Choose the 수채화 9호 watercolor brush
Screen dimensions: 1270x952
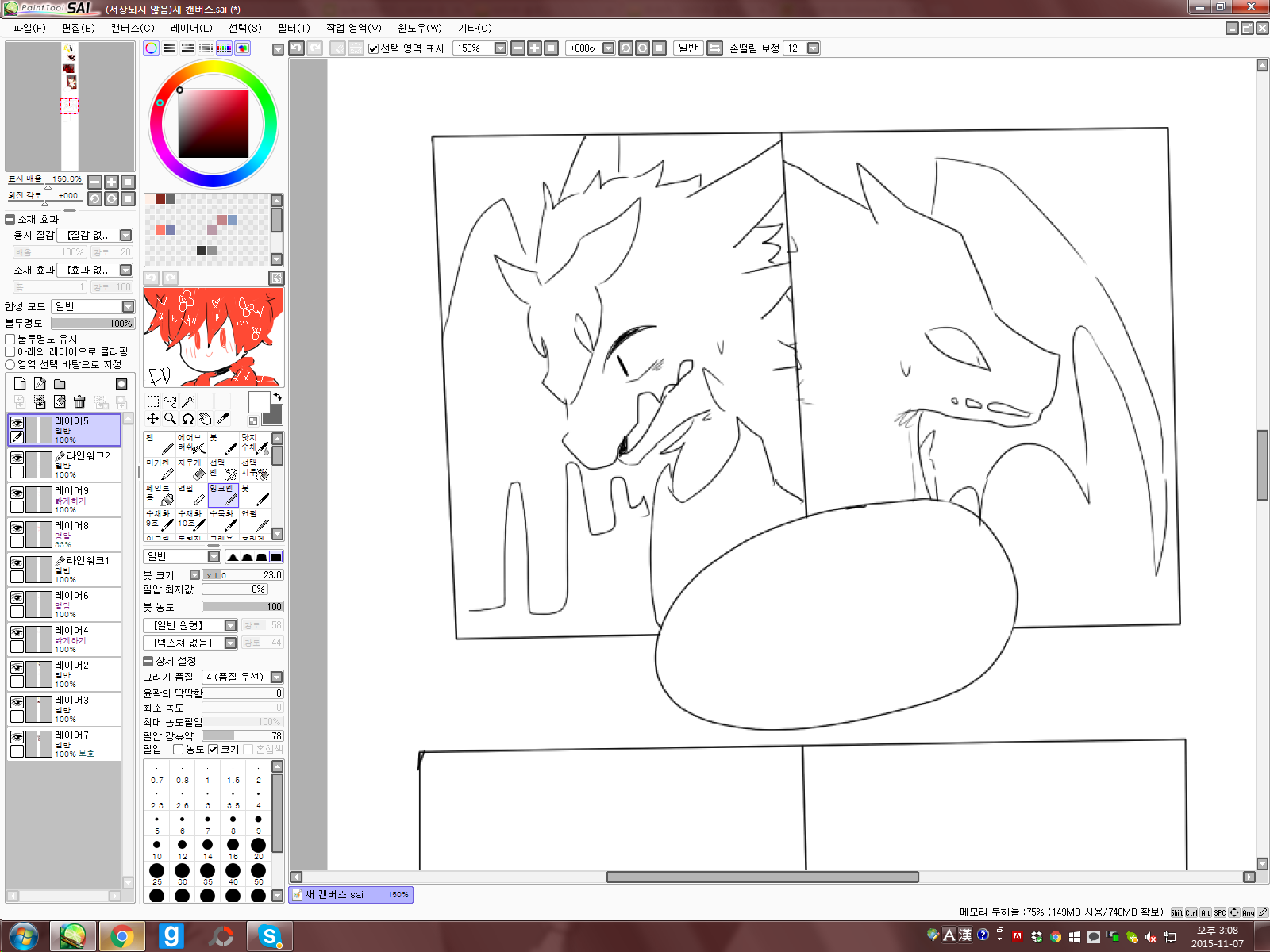(x=160, y=520)
